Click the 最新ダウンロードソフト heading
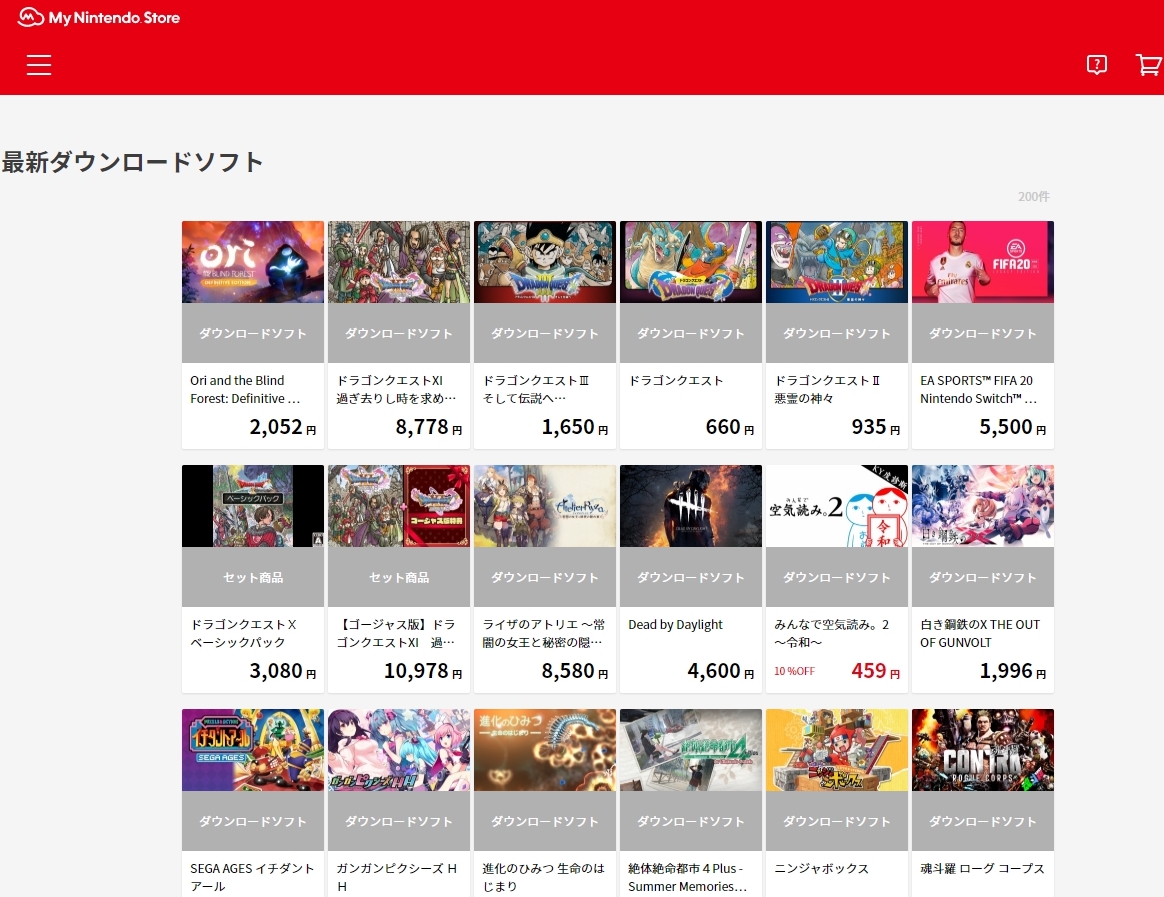The image size is (1164, 897). (x=132, y=162)
